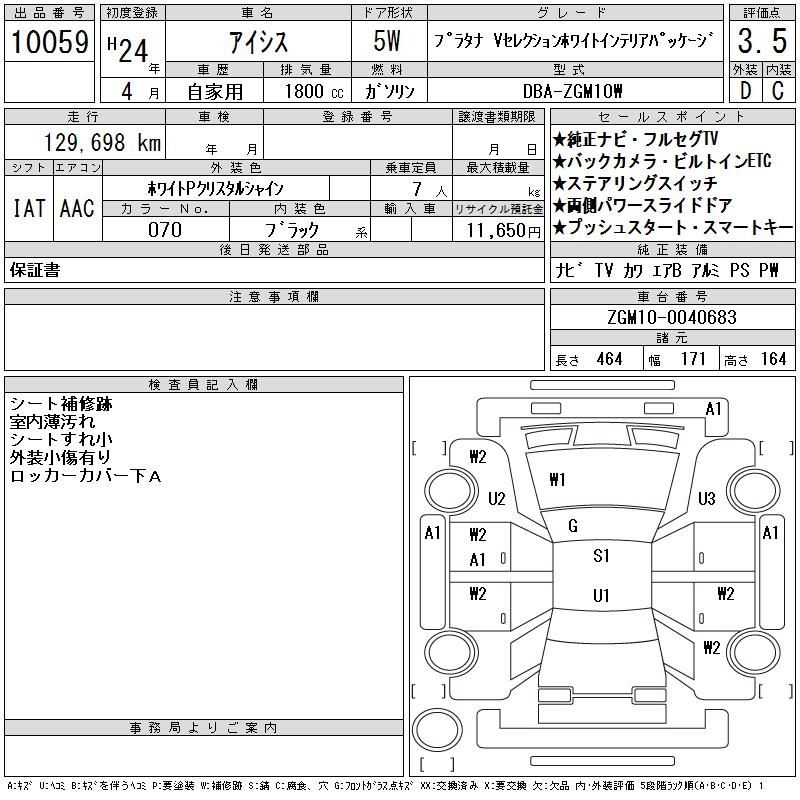Click the 純正装備 header
The width and height of the screenshot is (800, 800).
tap(672, 249)
